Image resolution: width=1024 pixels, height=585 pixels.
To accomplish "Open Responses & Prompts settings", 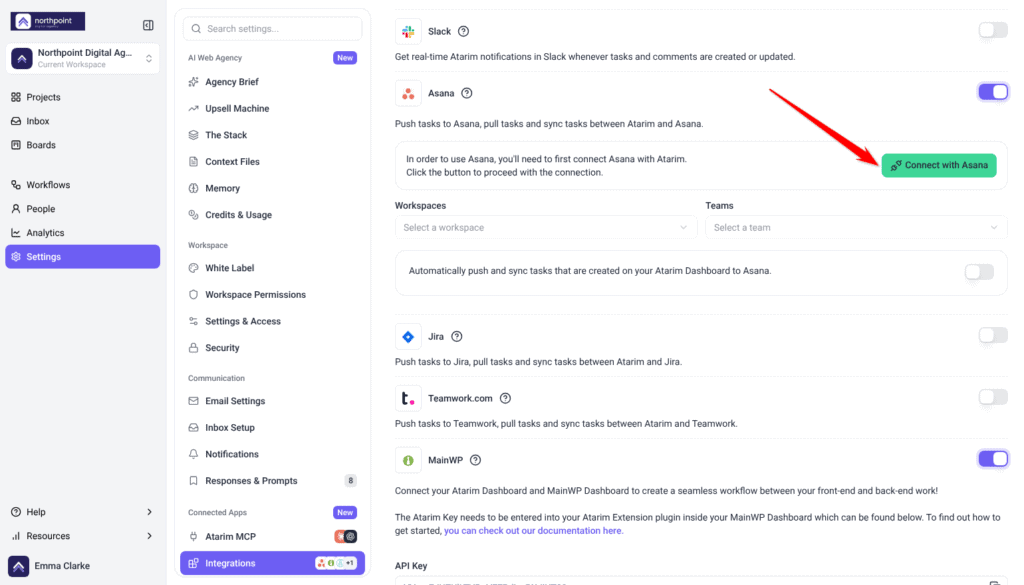I will coord(272,481).
